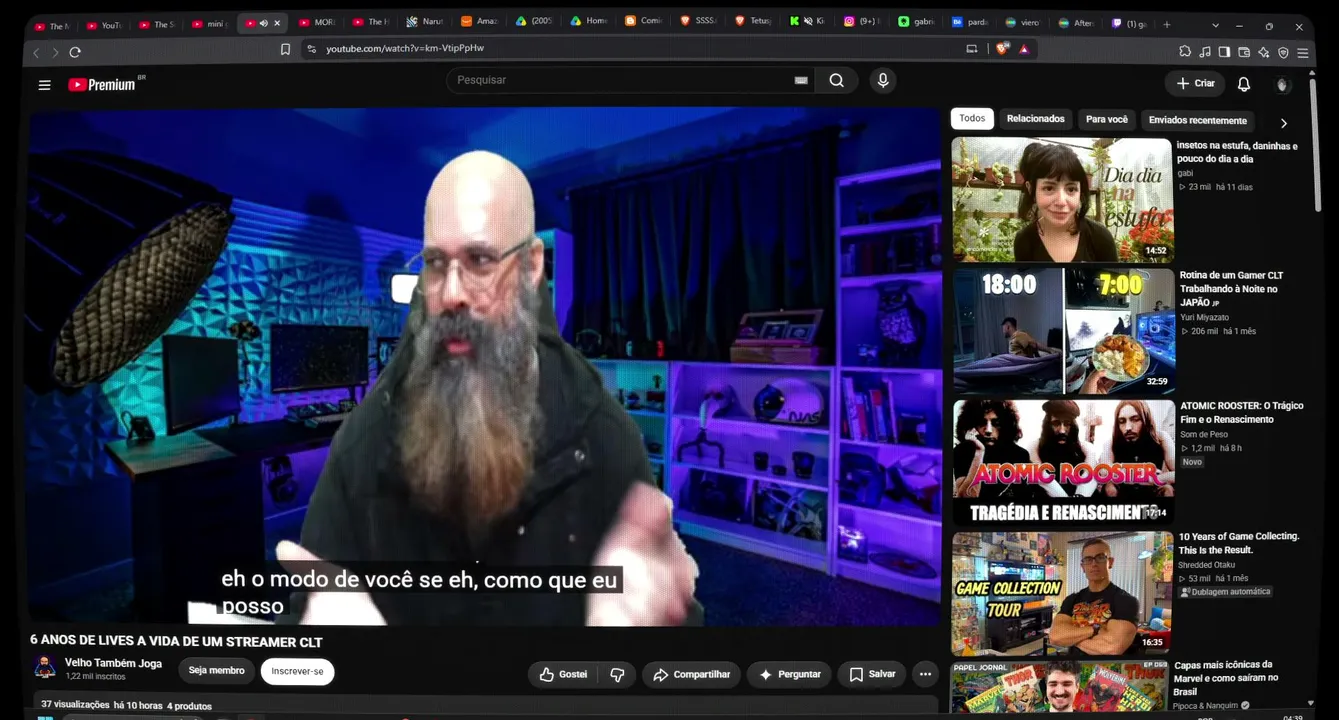Viewport: 1339px width, 720px height.
Task: Select the Todos filter chip
Action: pyautogui.click(x=972, y=119)
